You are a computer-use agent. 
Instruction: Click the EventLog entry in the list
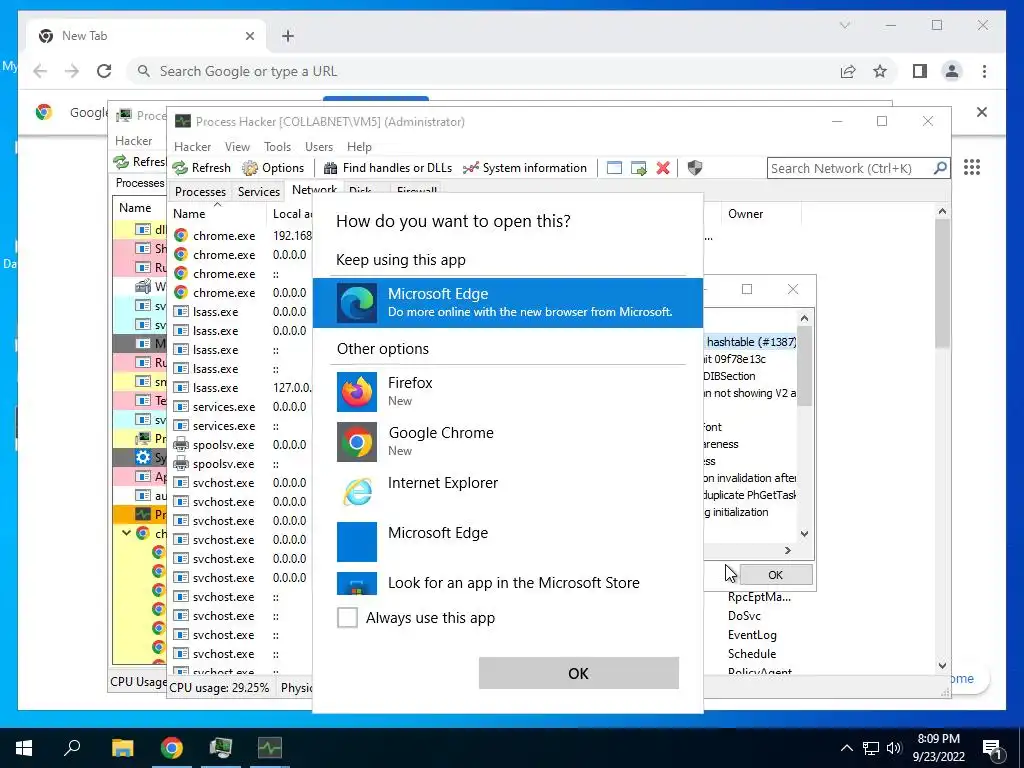752,635
